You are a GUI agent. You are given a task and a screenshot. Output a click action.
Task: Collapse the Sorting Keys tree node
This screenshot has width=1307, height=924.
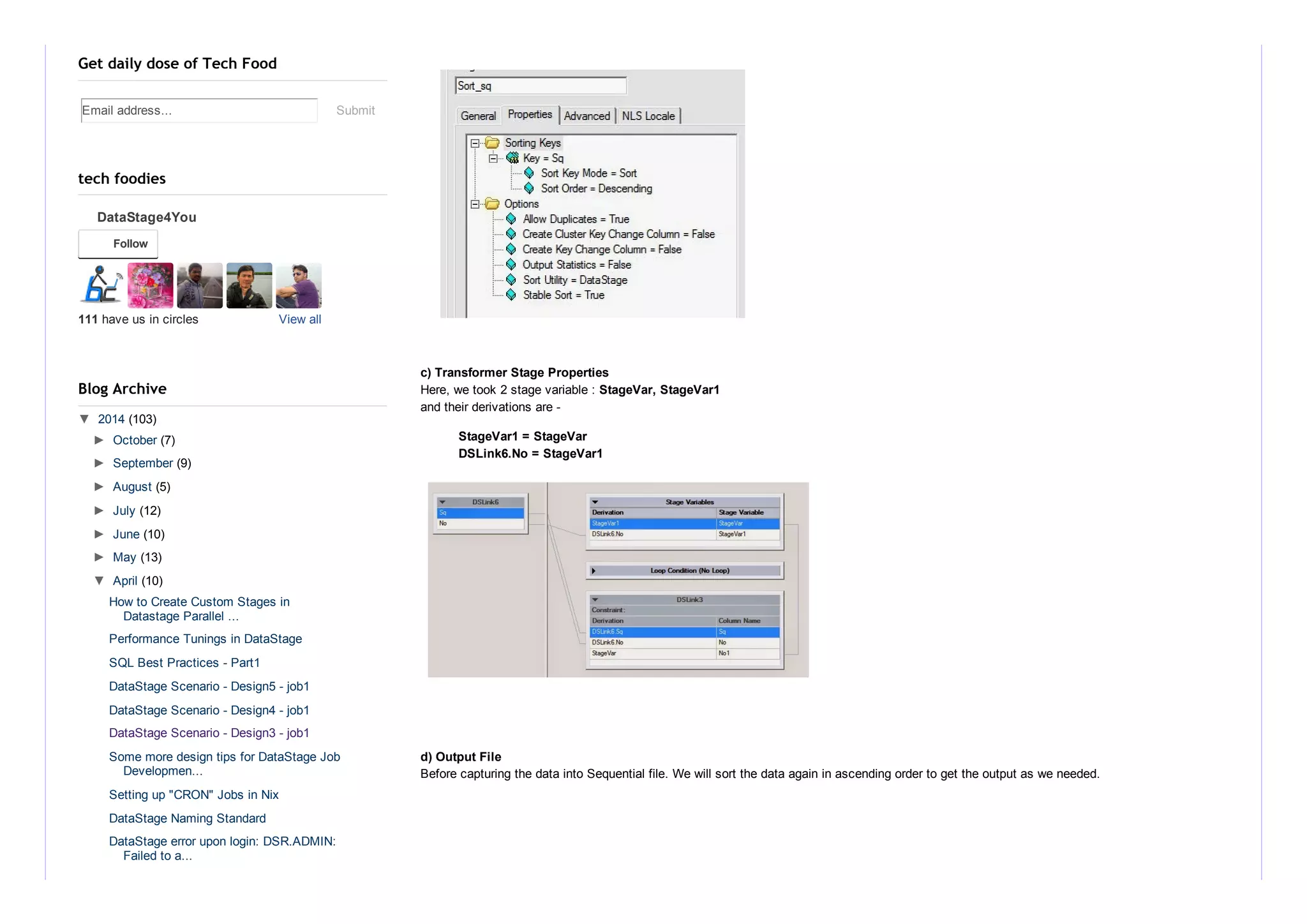pos(475,144)
